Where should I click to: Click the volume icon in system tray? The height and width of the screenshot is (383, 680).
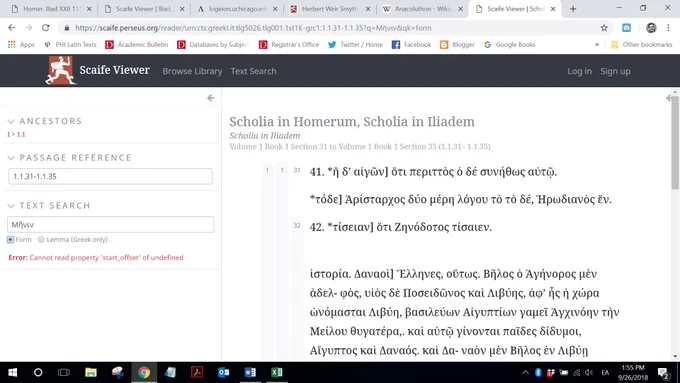click(588, 373)
